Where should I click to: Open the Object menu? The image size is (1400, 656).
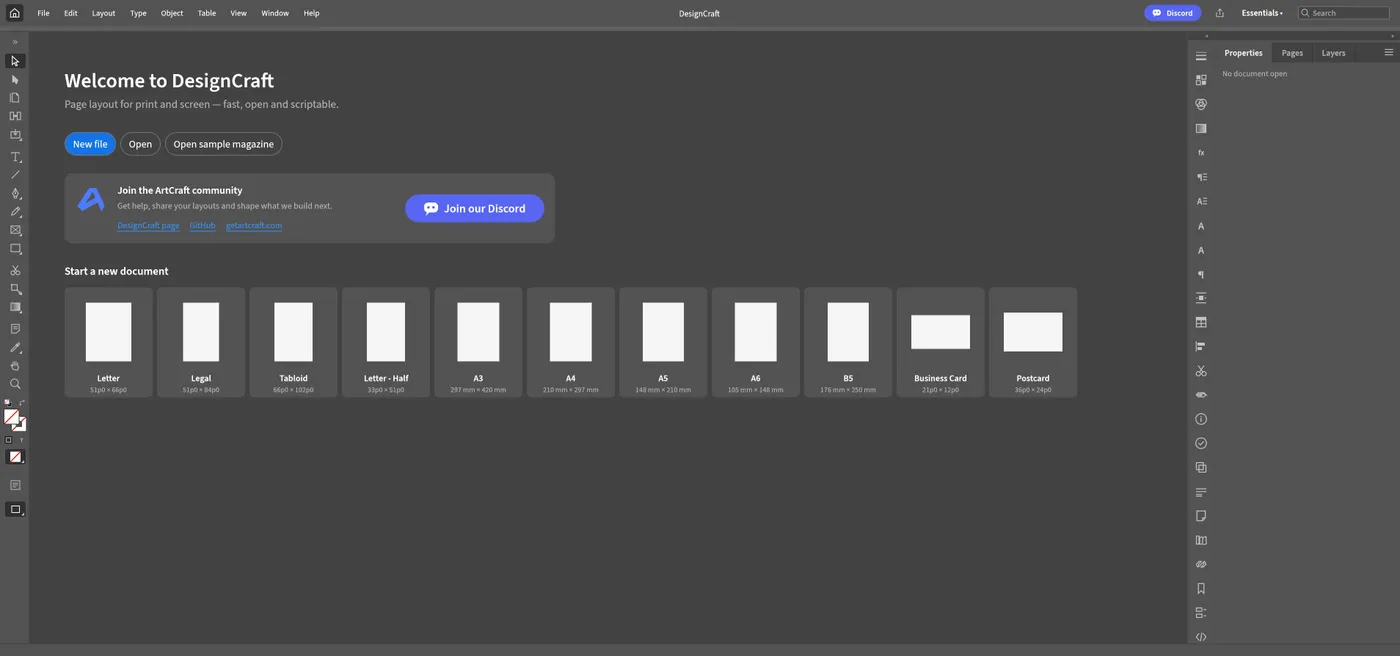tap(172, 13)
